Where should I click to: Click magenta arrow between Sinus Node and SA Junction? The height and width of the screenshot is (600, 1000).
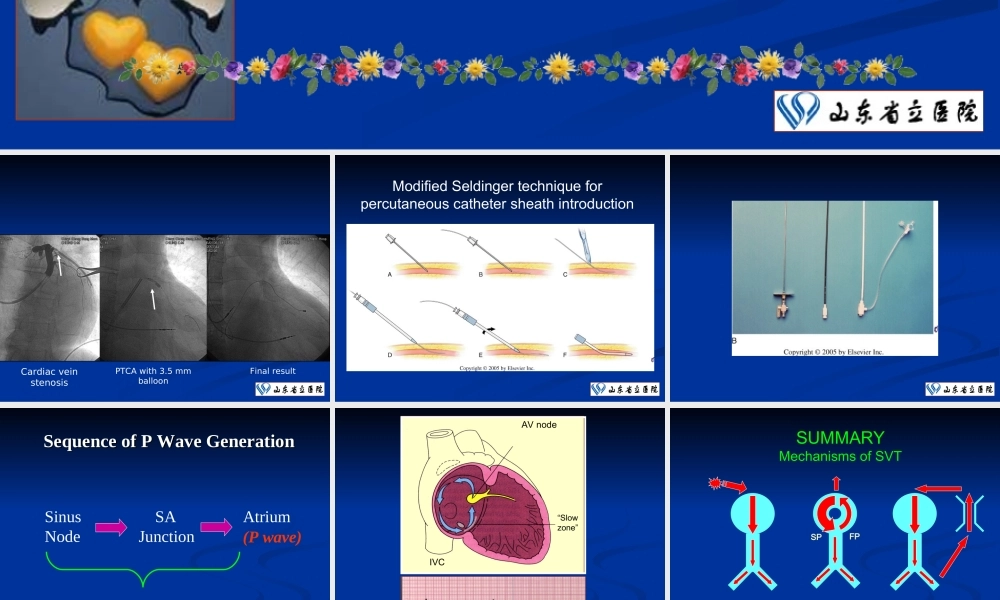pos(111,527)
